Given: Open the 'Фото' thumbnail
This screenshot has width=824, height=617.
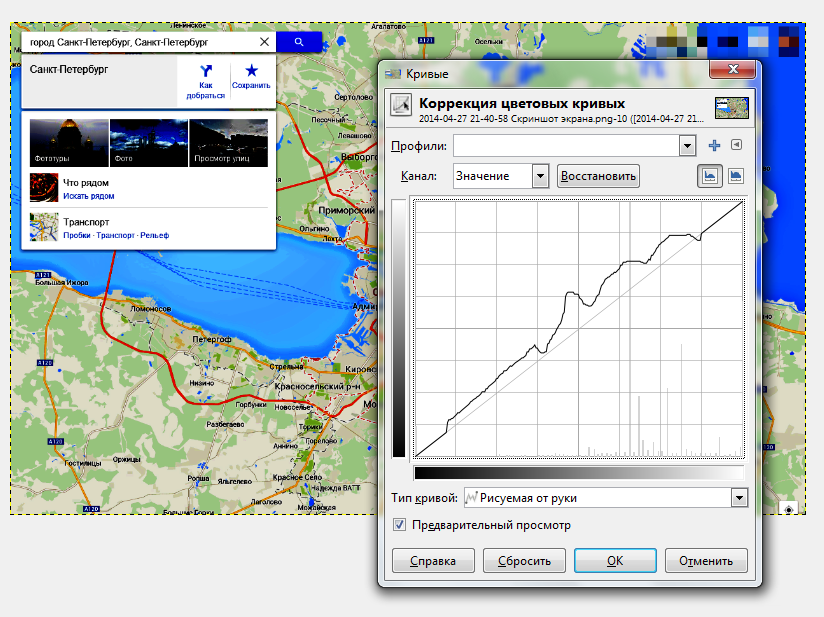Looking at the screenshot, I should click(149, 143).
